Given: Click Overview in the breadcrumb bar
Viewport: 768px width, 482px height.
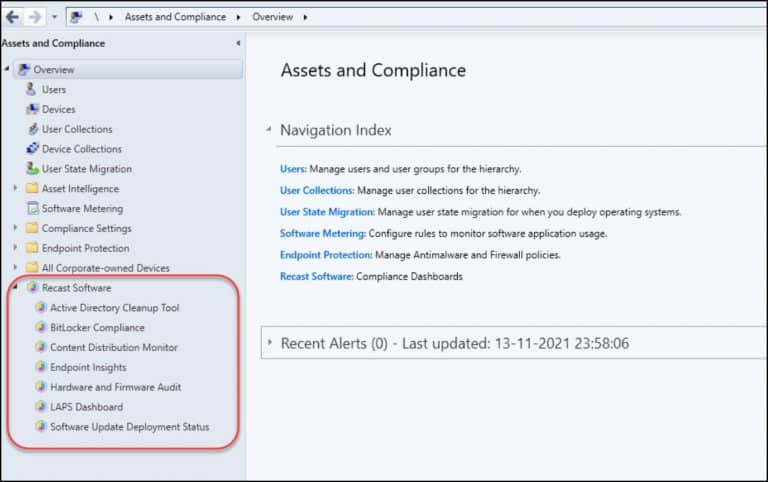Looking at the screenshot, I should [x=272, y=17].
